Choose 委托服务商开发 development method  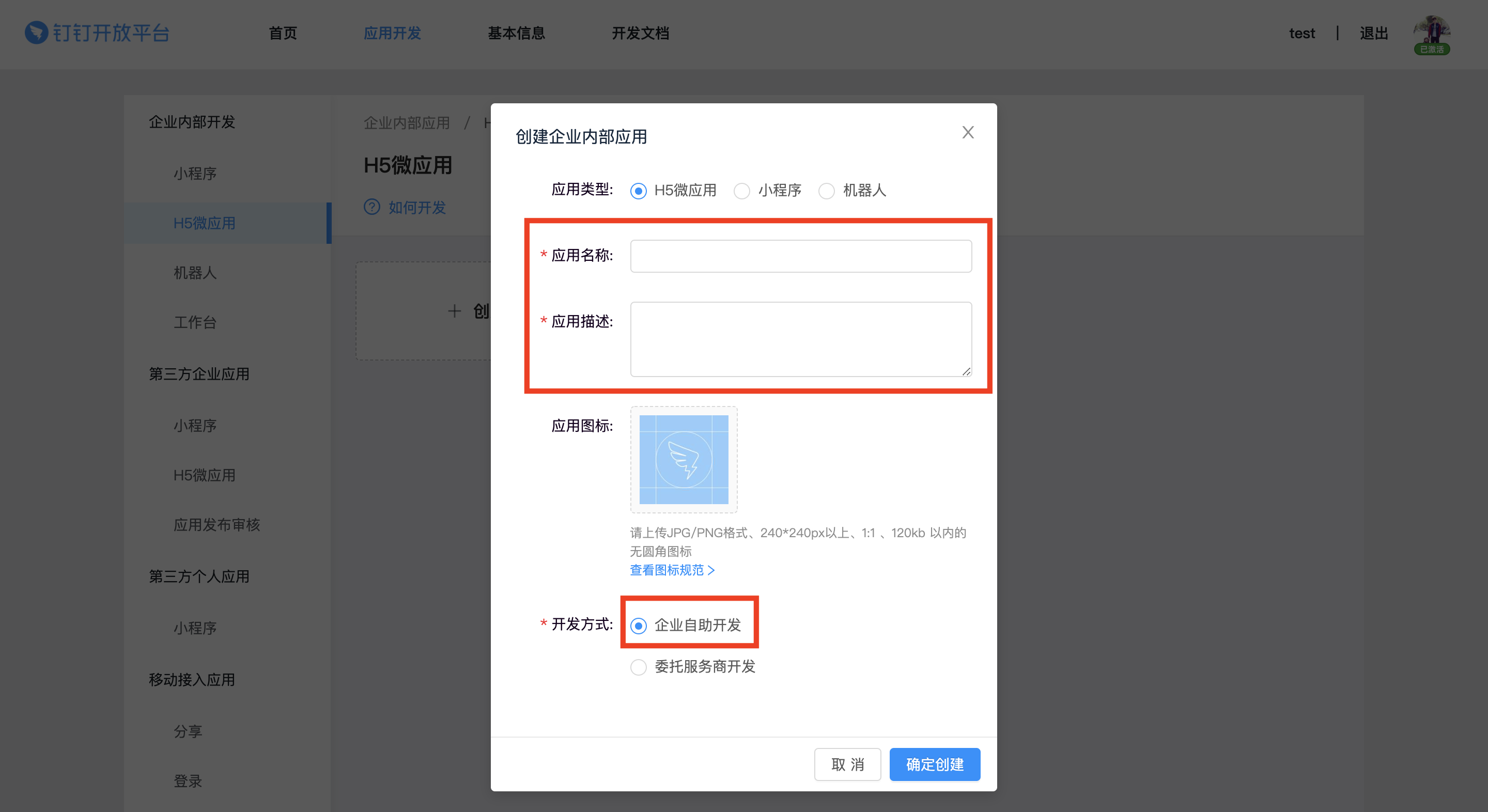point(638,667)
